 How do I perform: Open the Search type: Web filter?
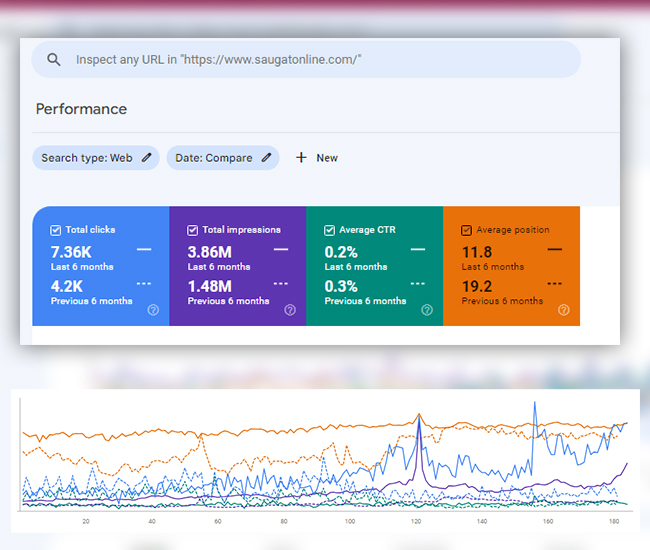(x=87, y=158)
